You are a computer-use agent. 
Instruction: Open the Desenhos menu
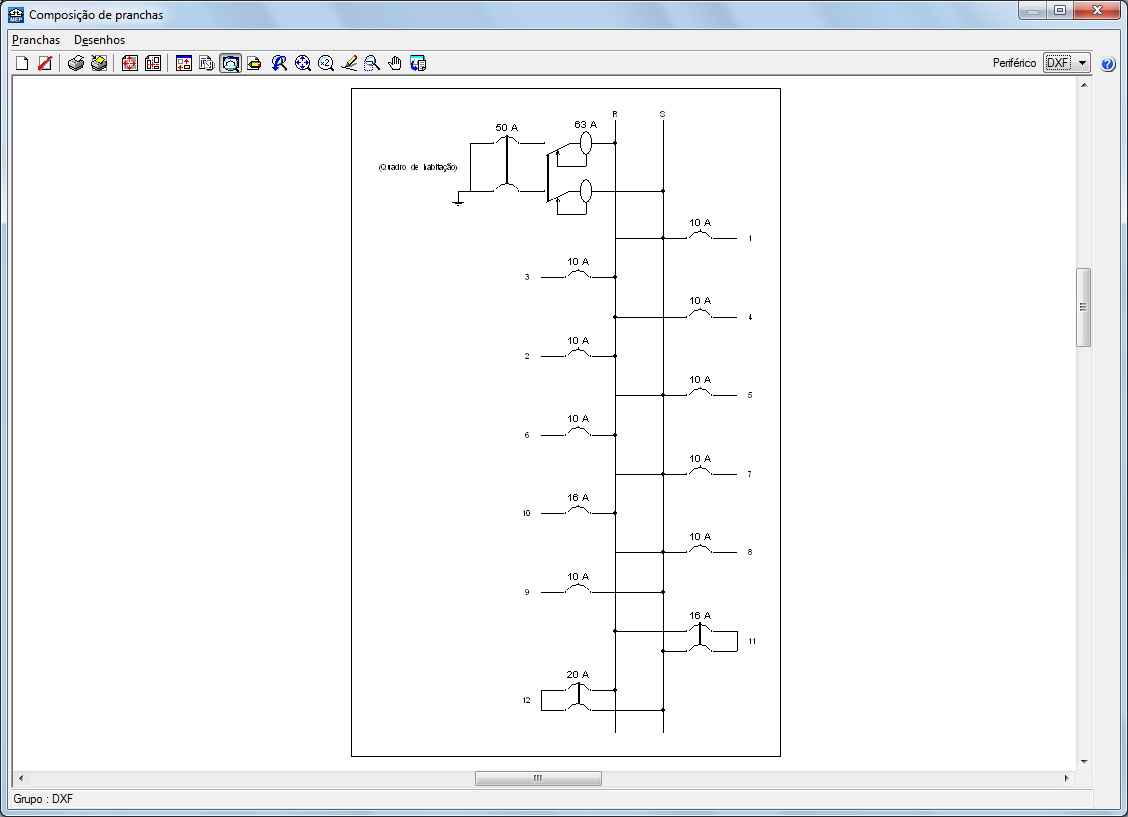[99, 40]
